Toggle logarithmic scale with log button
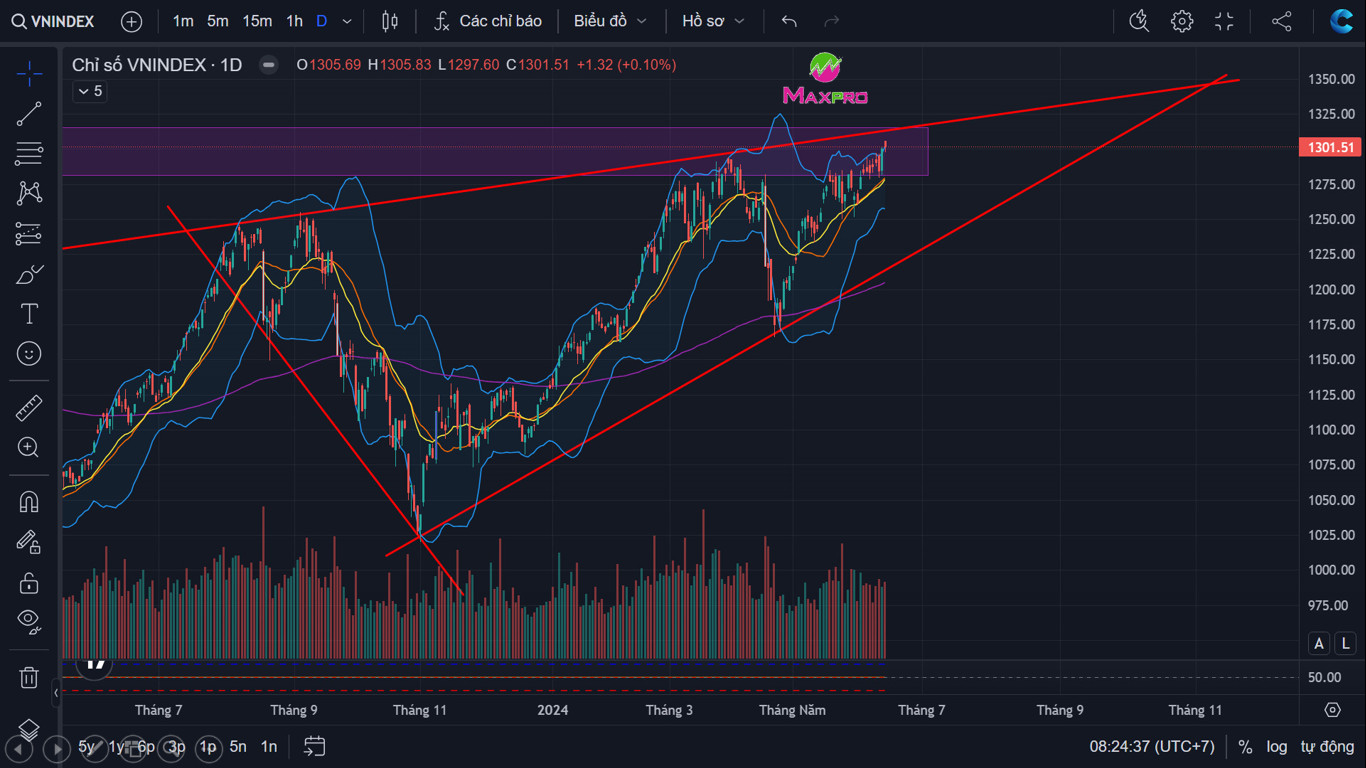The width and height of the screenshot is (1366, 768). [1277, 746]
